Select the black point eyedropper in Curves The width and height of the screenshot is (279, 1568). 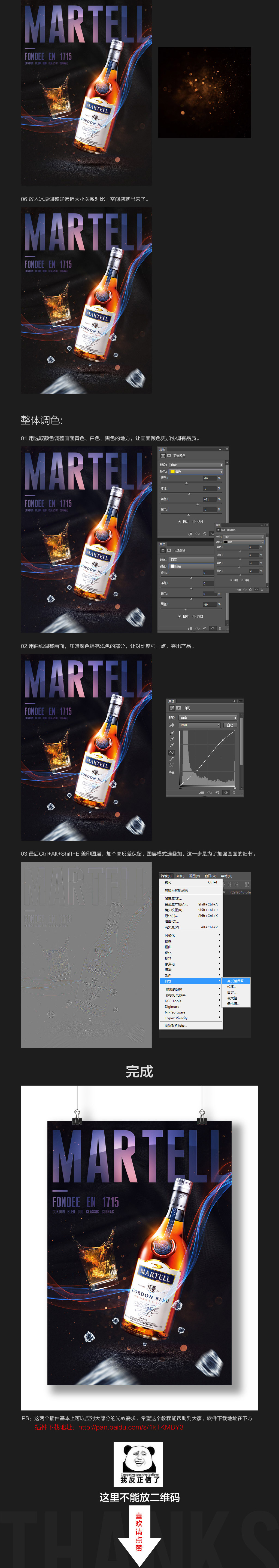(x=172, y=733)
